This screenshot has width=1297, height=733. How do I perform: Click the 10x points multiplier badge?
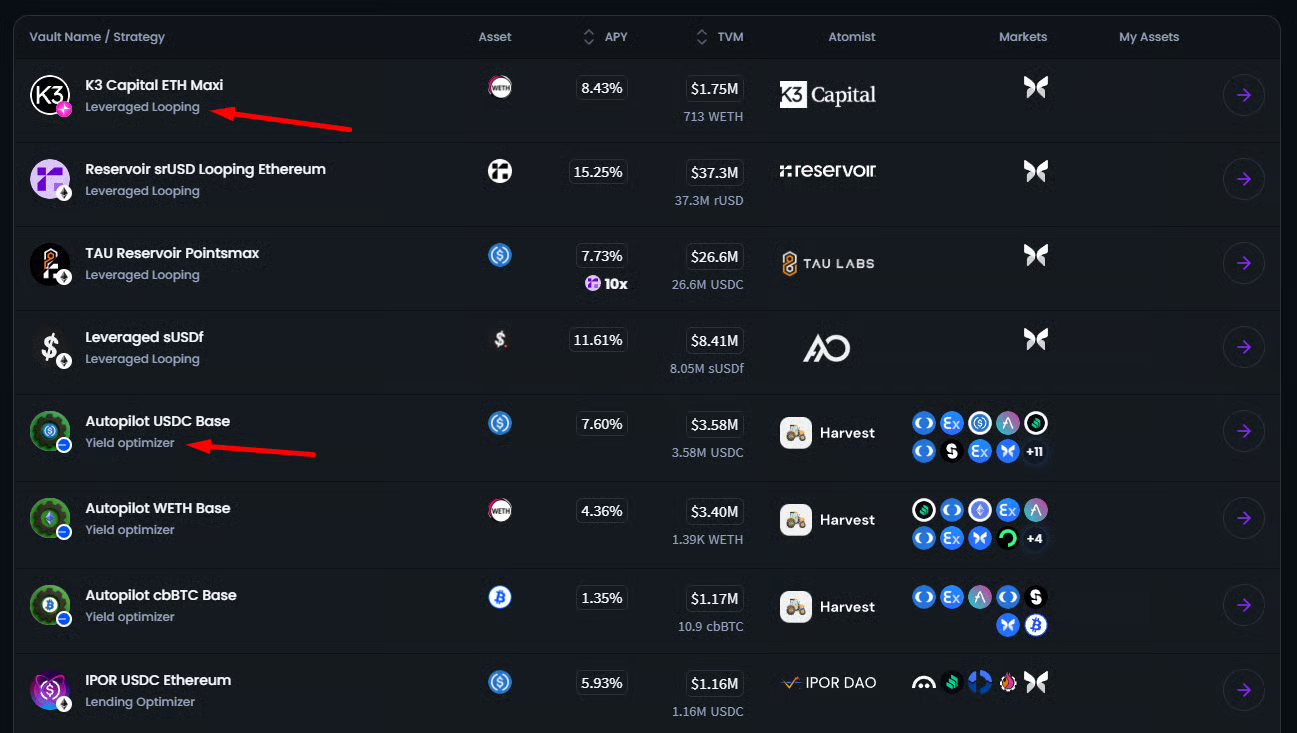pos(607,284)
